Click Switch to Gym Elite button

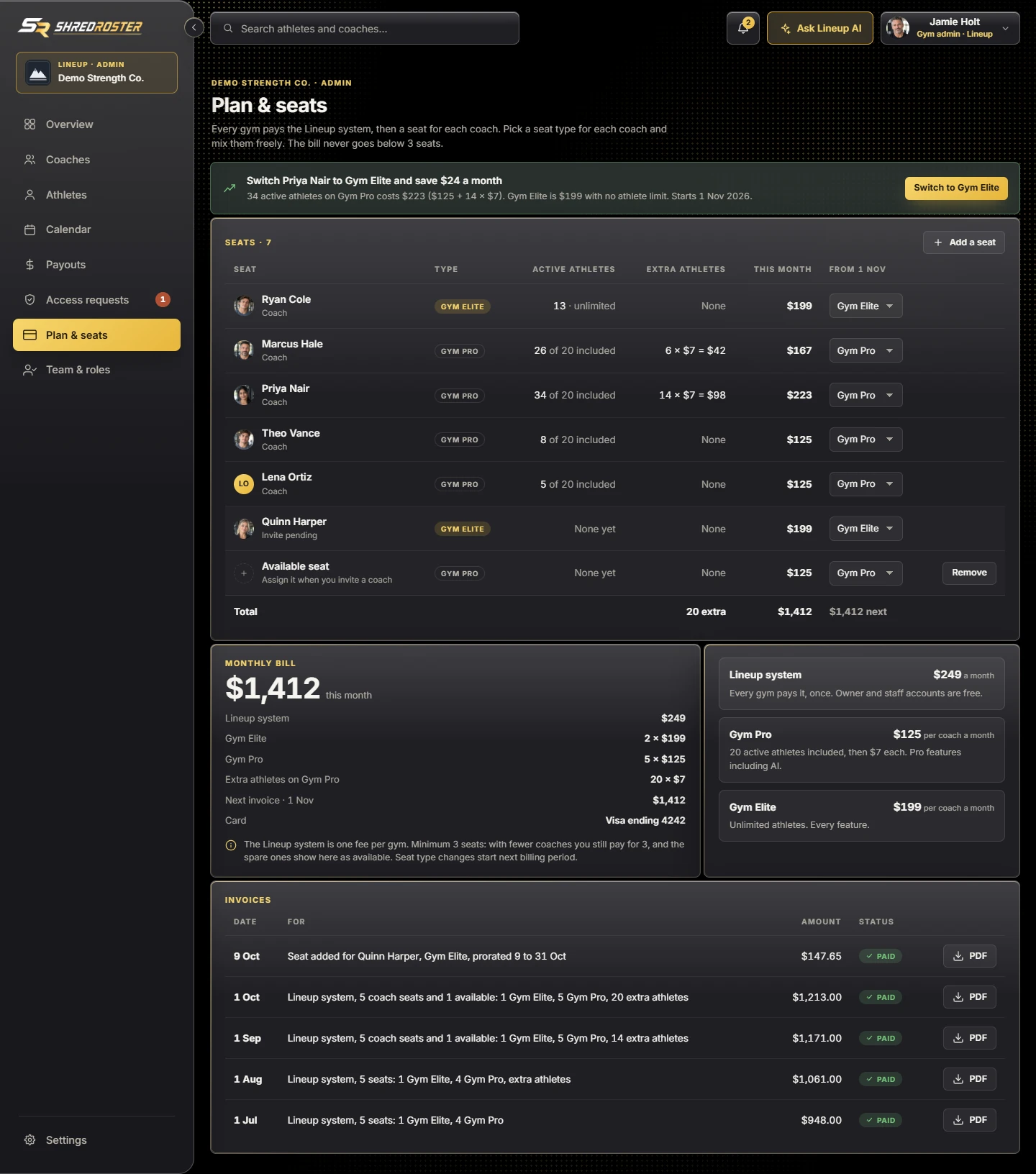click(956, 188)
